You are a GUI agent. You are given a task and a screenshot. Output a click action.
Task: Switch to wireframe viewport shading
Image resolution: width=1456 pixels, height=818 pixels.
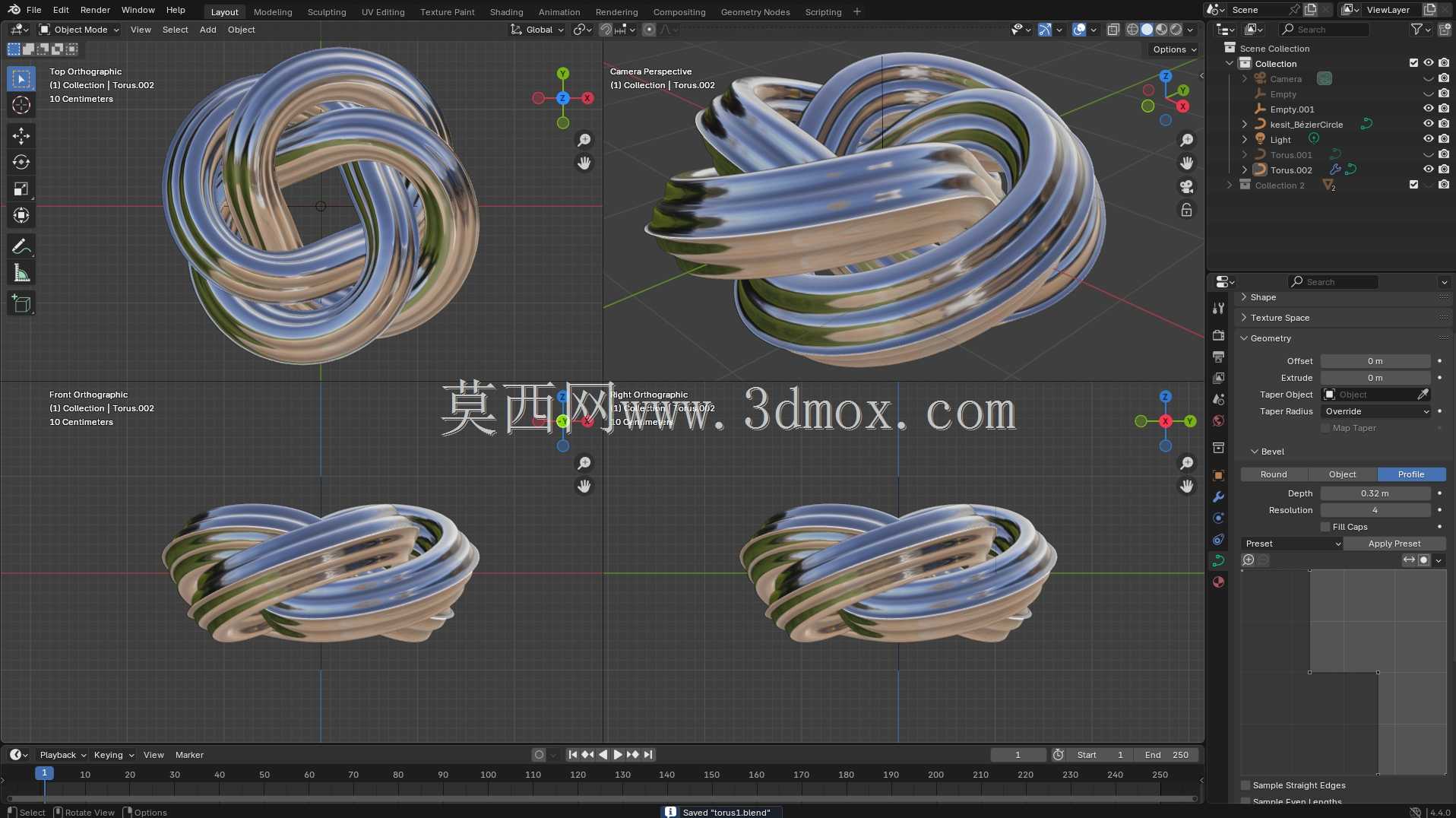(x=1132, y=30)
